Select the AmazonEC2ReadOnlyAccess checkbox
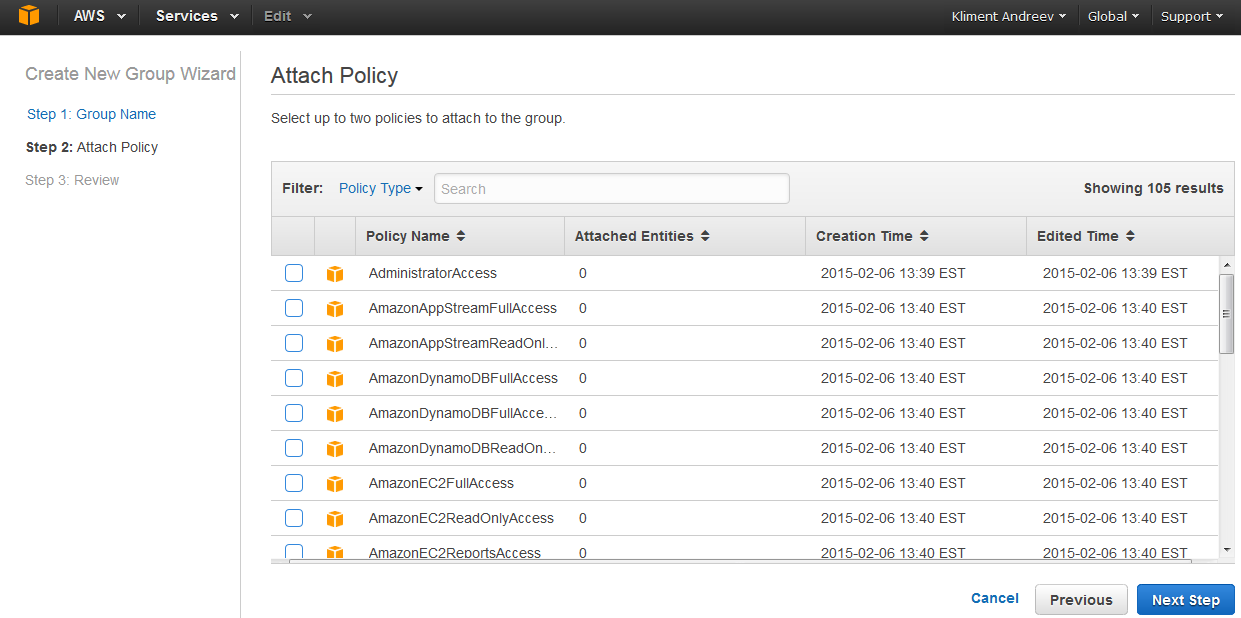The width and height of the screenshot is (1241, 618). 294,518
